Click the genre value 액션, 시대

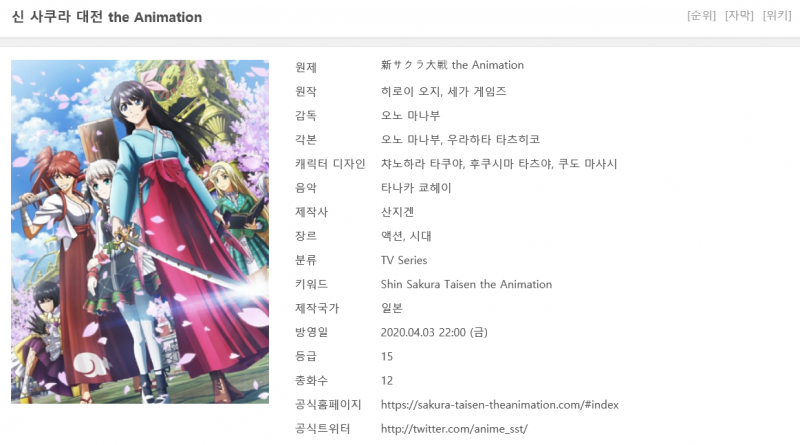pos(406,236)
